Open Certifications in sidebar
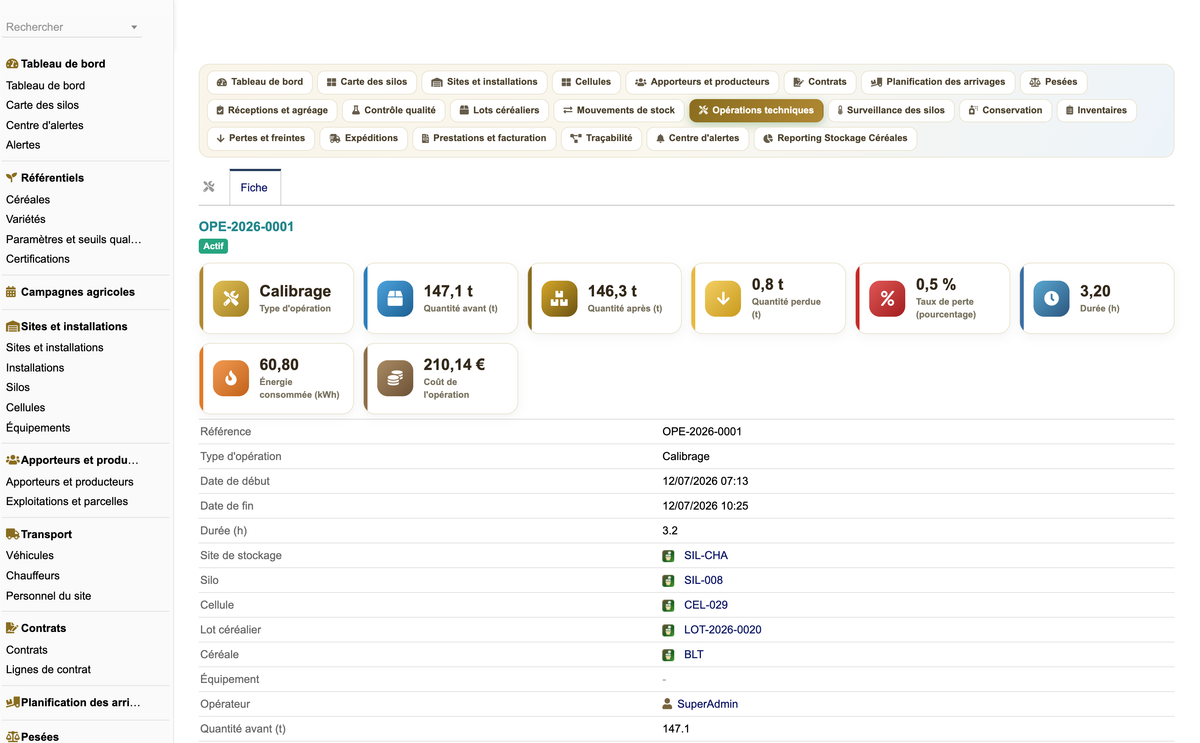 [x=38, y=260]
